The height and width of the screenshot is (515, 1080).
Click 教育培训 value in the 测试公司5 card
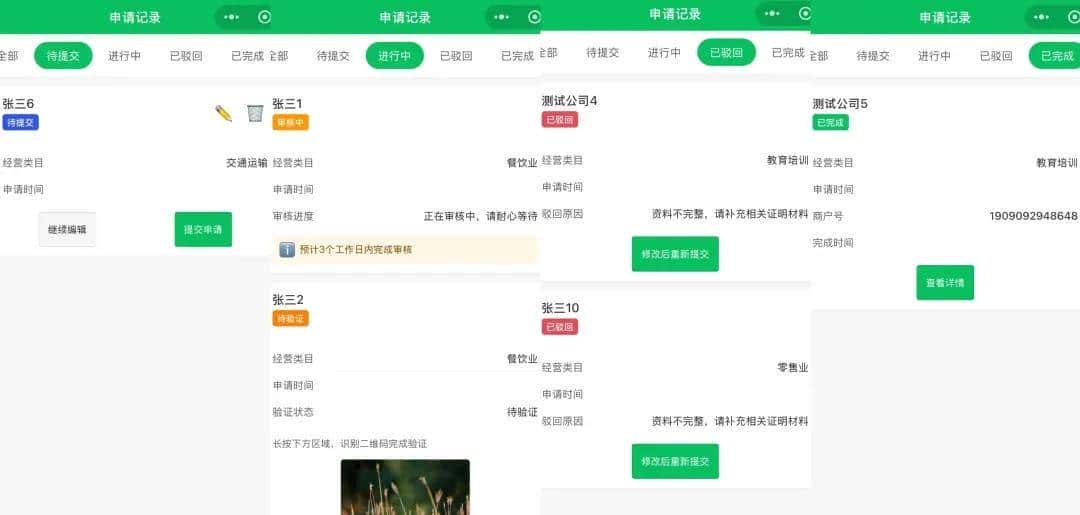coord(1057,163)
